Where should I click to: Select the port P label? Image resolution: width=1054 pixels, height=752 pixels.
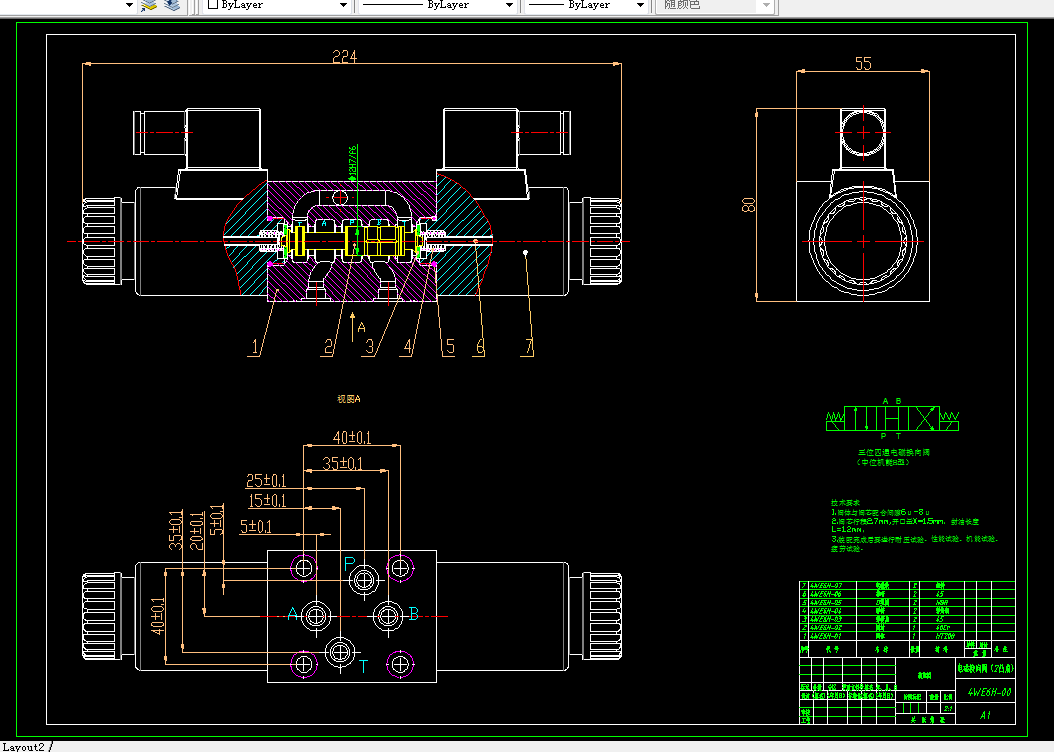[349, 565]
